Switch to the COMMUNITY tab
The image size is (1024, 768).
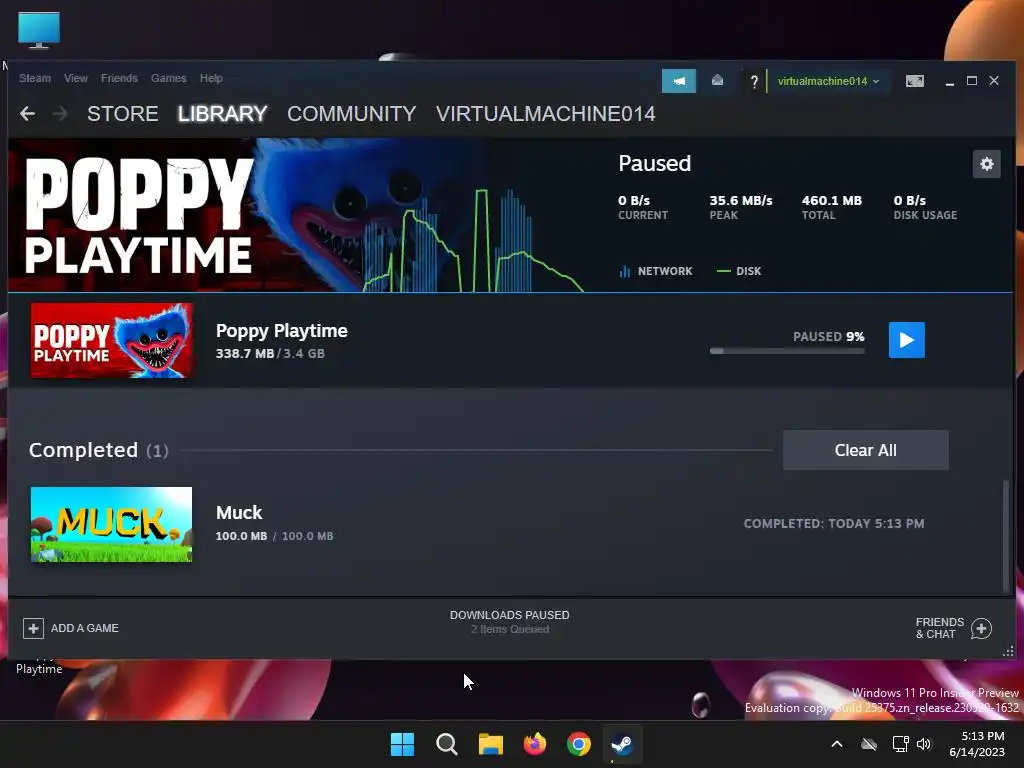351,114
